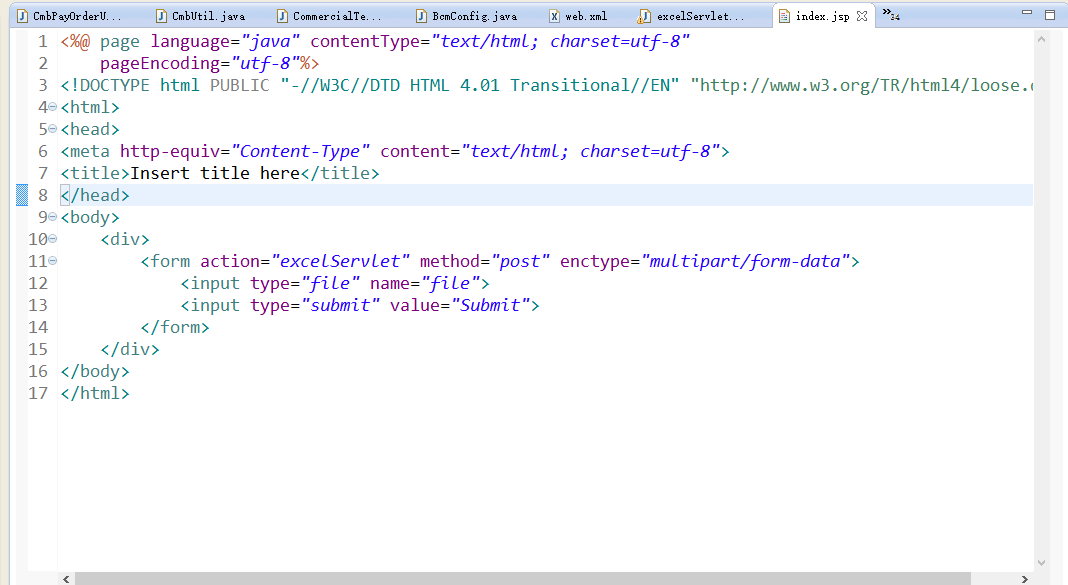Click the vertical scrollbar up arrow

click(1041, 39)
